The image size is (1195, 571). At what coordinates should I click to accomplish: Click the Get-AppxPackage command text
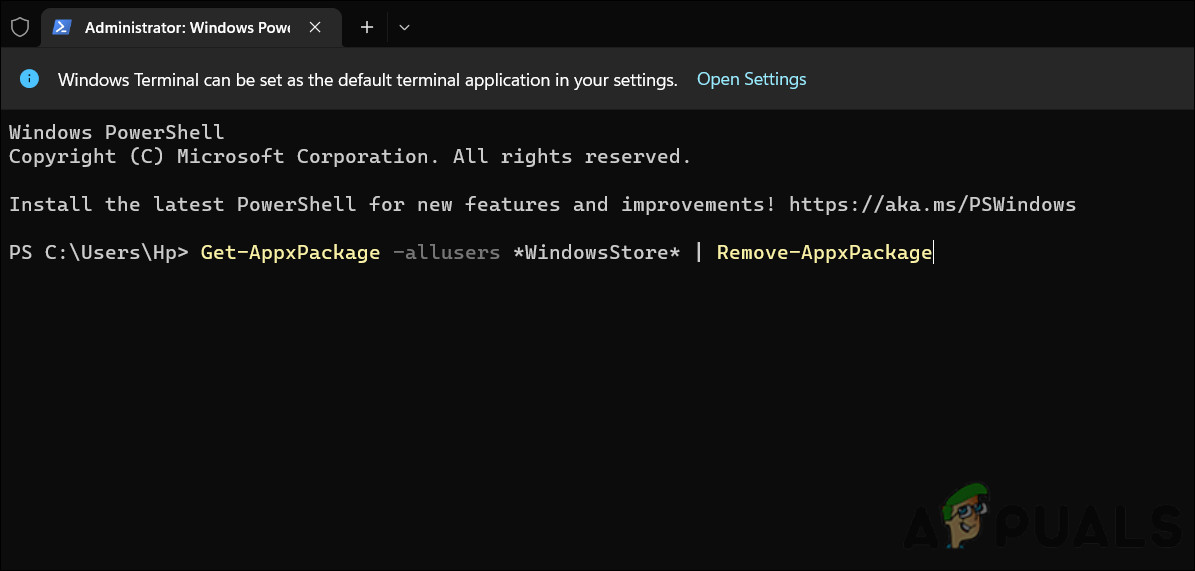point(290,253)
